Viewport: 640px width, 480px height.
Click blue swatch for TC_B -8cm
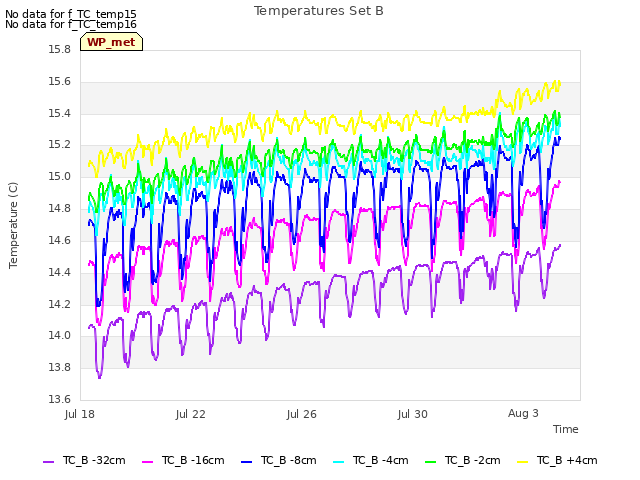(x=246, y=461)
